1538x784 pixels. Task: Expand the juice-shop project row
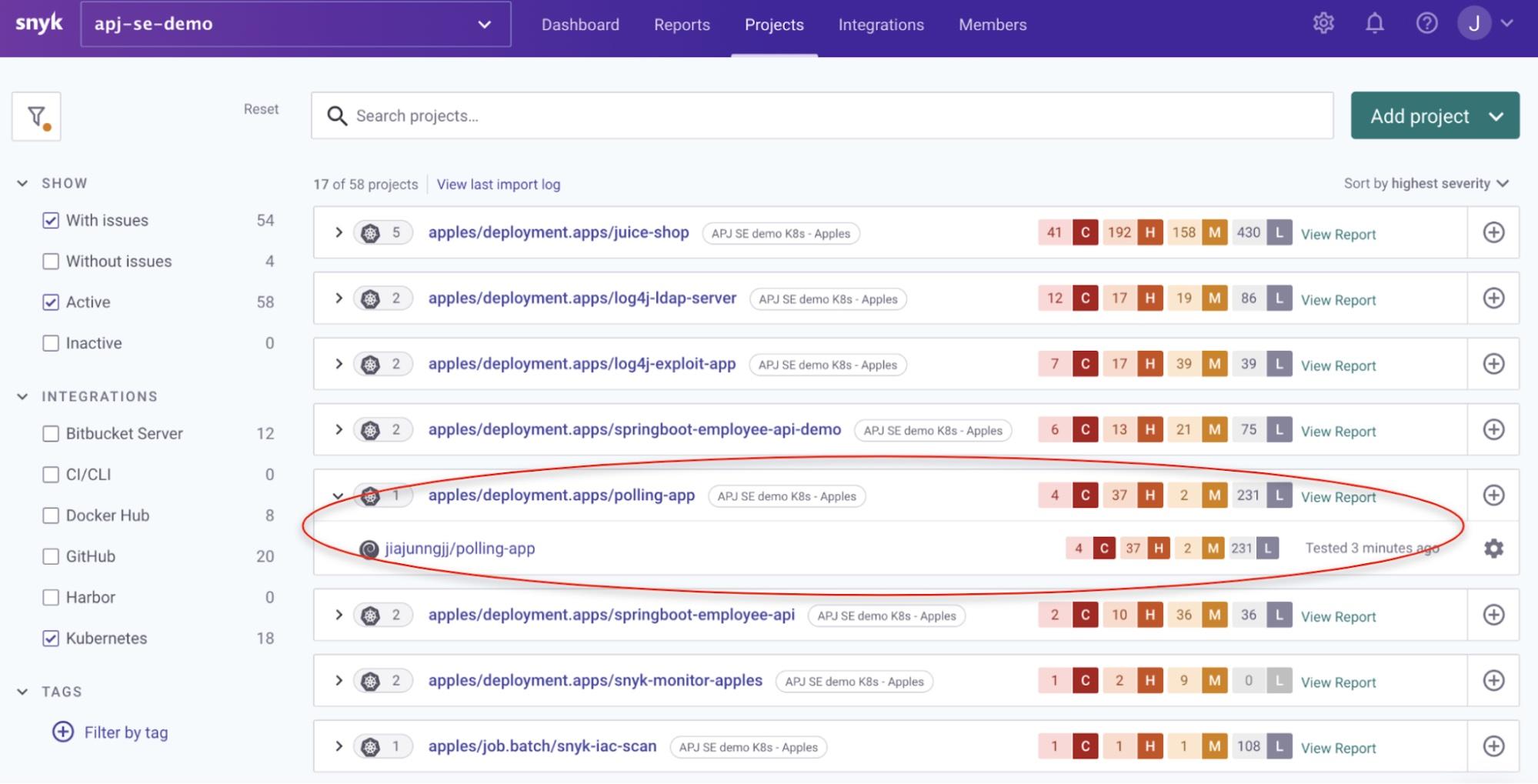pos(339,232)
